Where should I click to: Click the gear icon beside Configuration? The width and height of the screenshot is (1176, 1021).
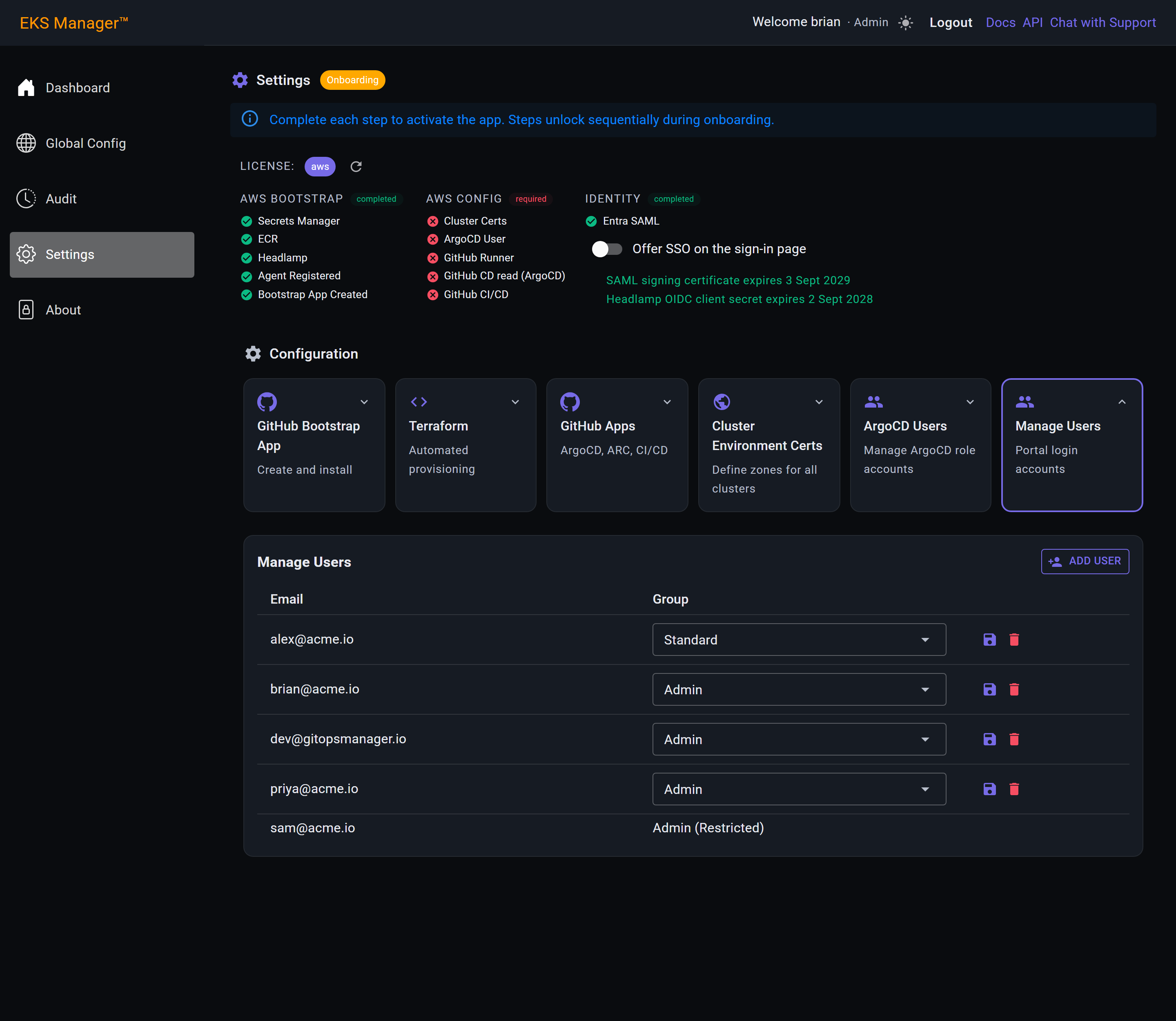[x=253, y=354]
